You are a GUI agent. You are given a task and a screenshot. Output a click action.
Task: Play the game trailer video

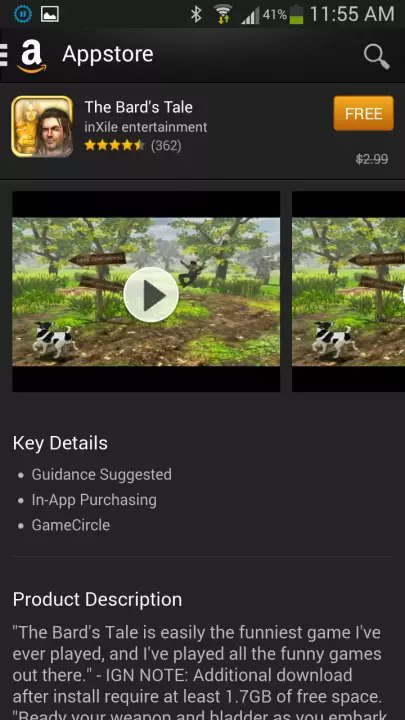(151, 294)
